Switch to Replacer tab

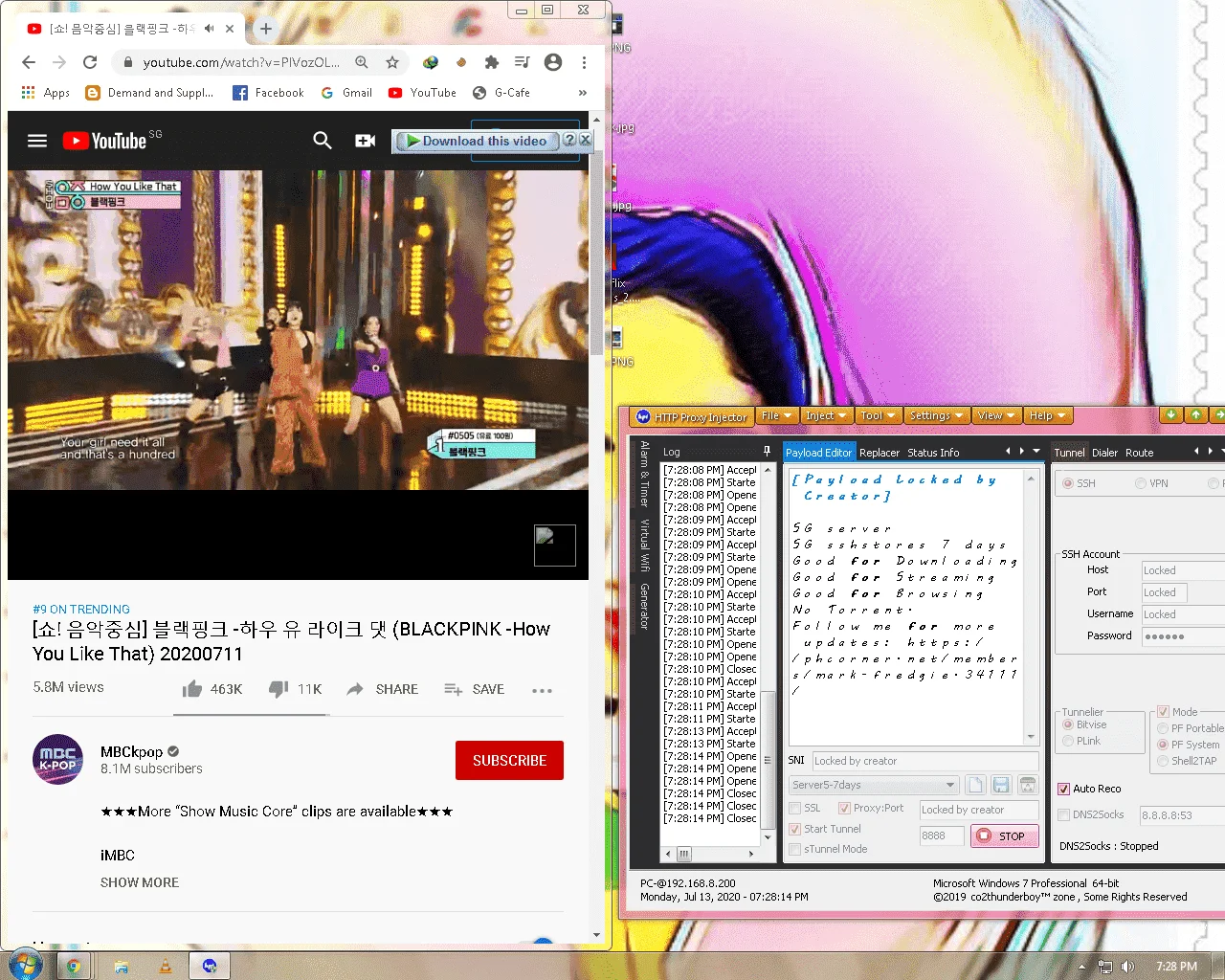pyautogui.click(x=880, y=453)
